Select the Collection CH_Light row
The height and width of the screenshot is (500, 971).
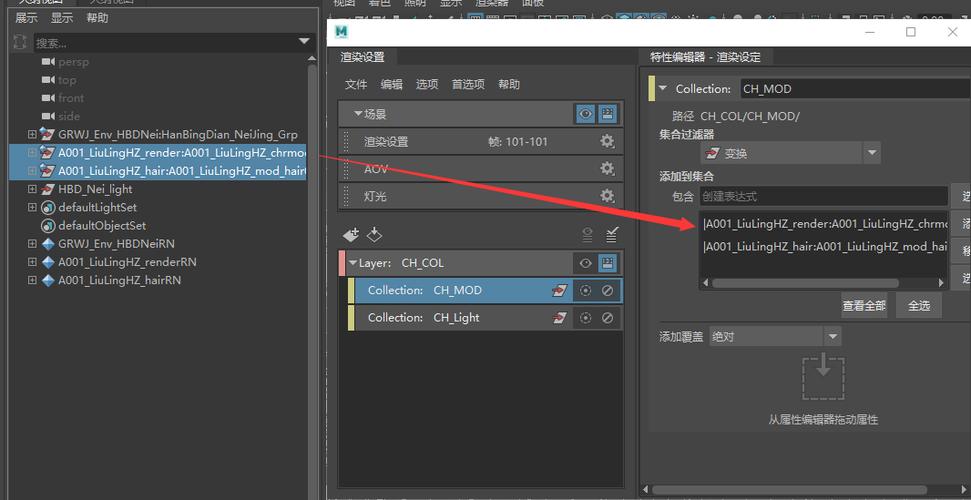click(486, 318)
